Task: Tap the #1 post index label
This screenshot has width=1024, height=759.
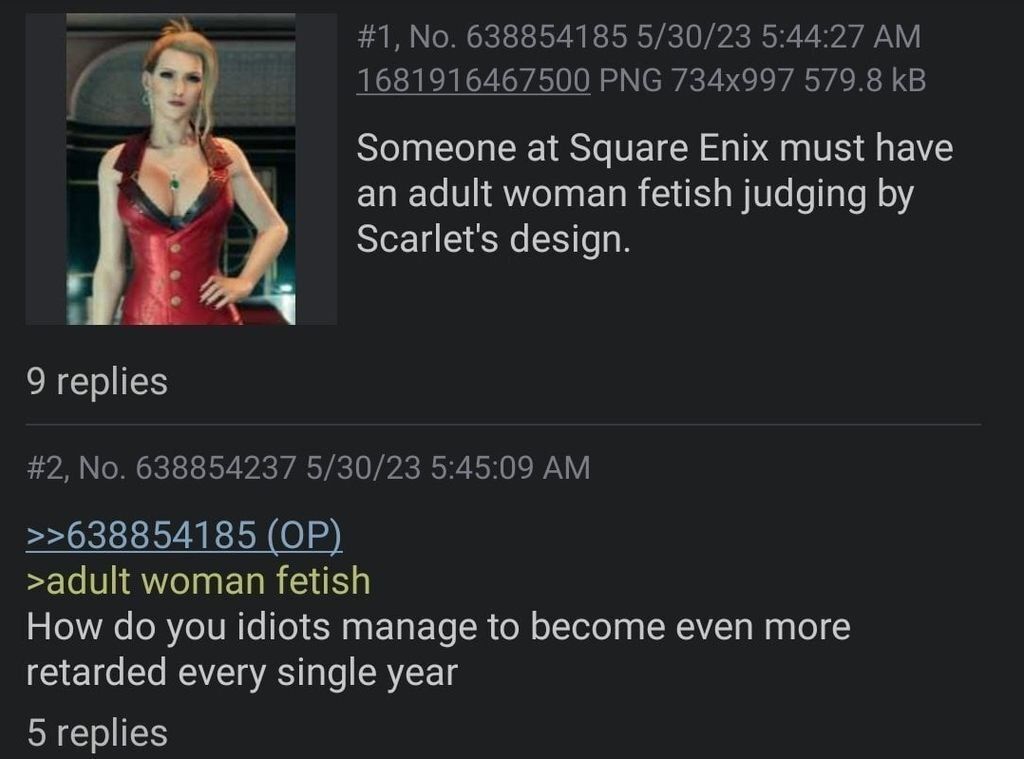Action: [379, 36]
